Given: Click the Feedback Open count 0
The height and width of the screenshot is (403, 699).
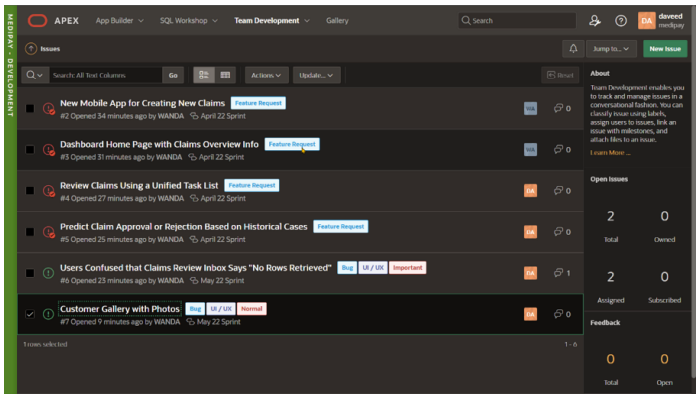Looking at the screenshot, I should pos(664,359).
